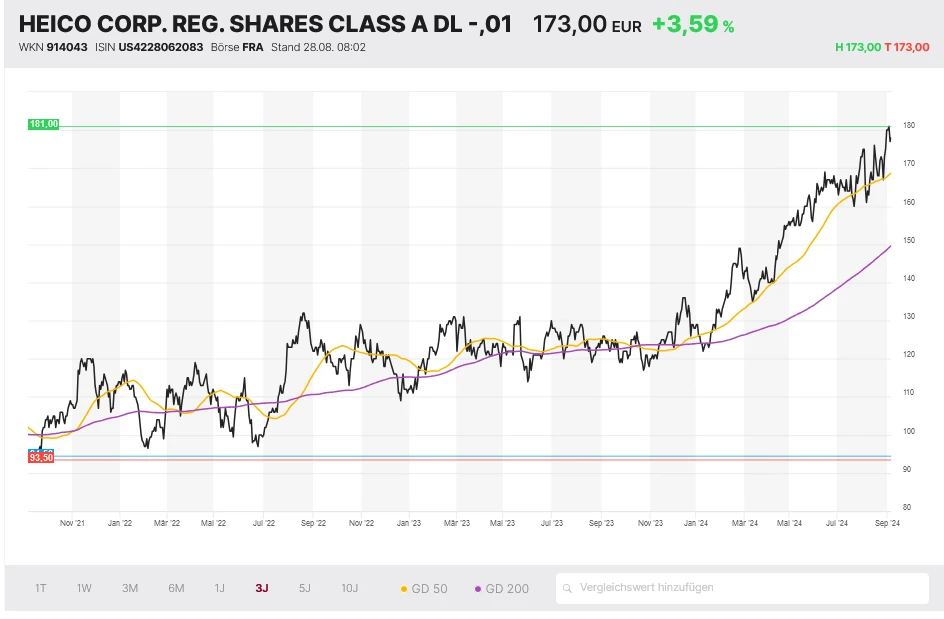
Task: Click the WKN 914043 identifier
Action: click(x=67, y=47)
